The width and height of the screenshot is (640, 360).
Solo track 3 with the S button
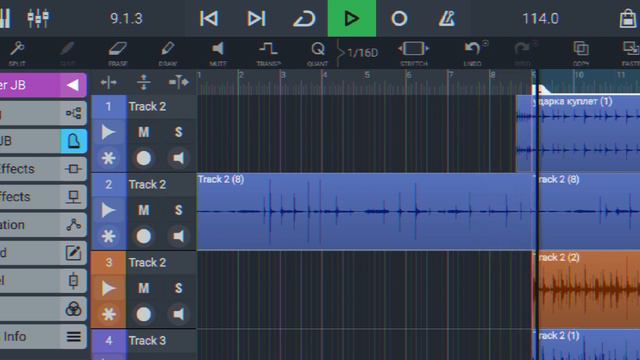[x=178, y=288]
